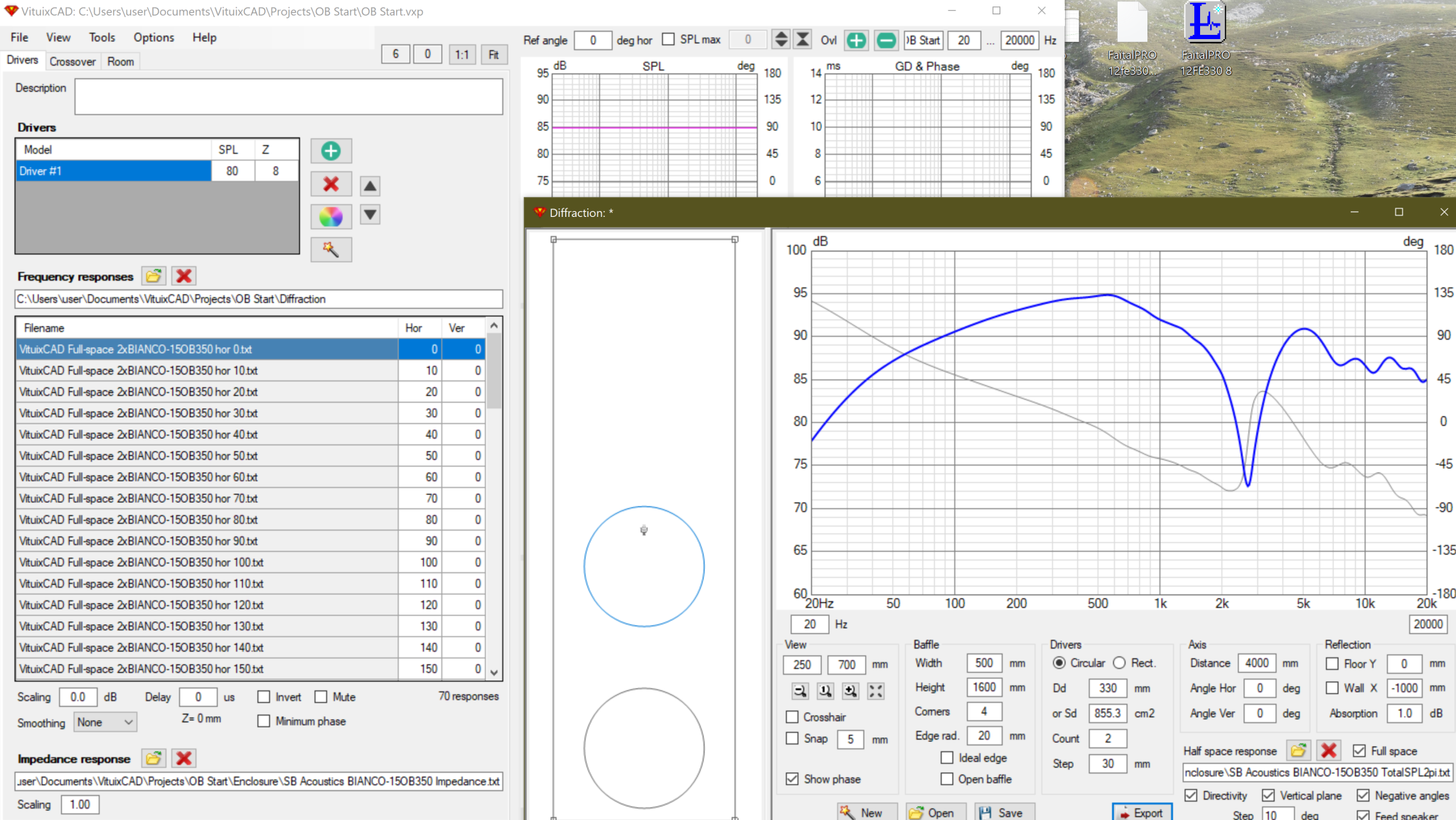Click Baffle Width input field

click(x=984, y=663)
